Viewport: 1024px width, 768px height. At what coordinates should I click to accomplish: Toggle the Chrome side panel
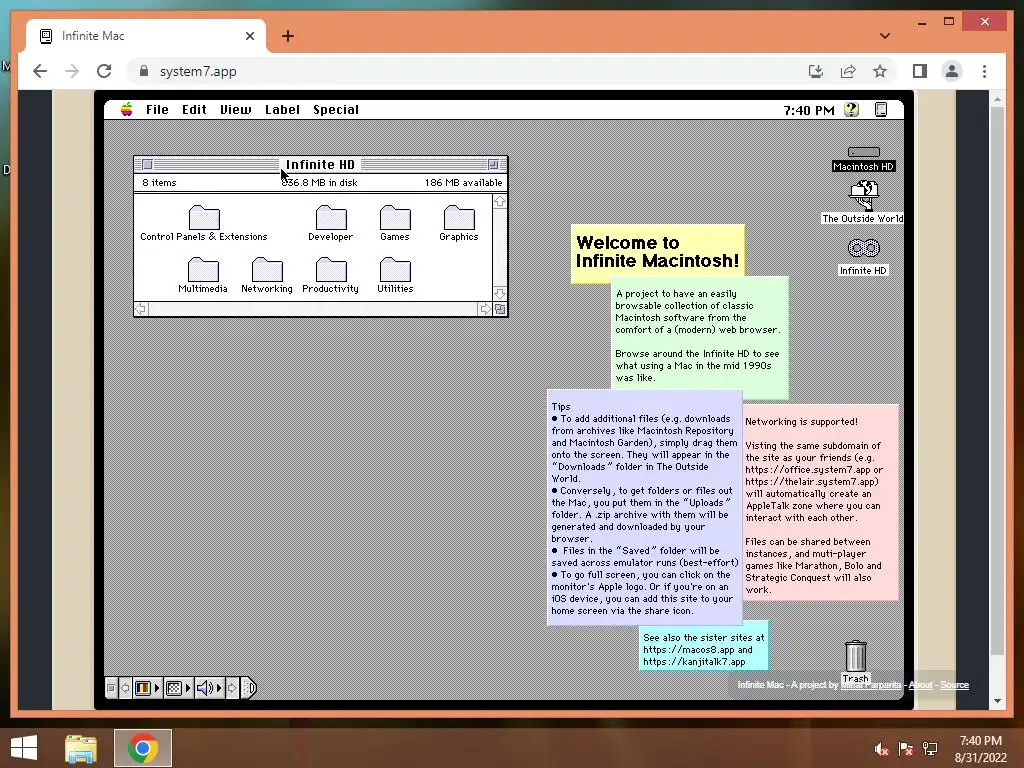(x=920, y=71)
